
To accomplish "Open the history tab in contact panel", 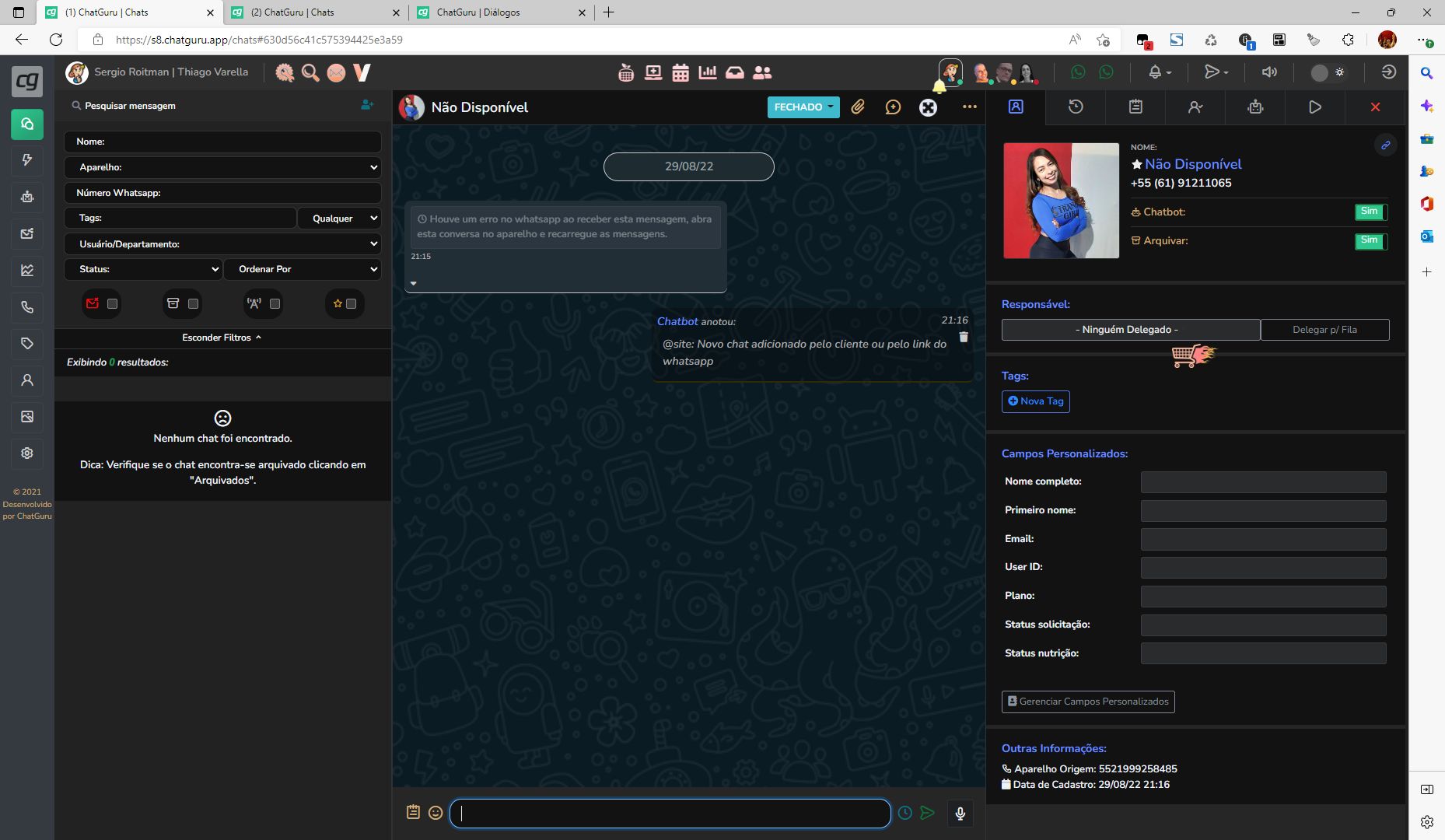I will click(1076, 107).
